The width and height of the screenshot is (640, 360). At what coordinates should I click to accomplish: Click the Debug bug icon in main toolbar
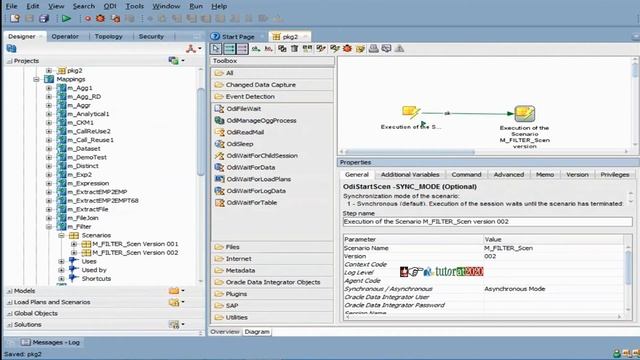coord(100,18)
